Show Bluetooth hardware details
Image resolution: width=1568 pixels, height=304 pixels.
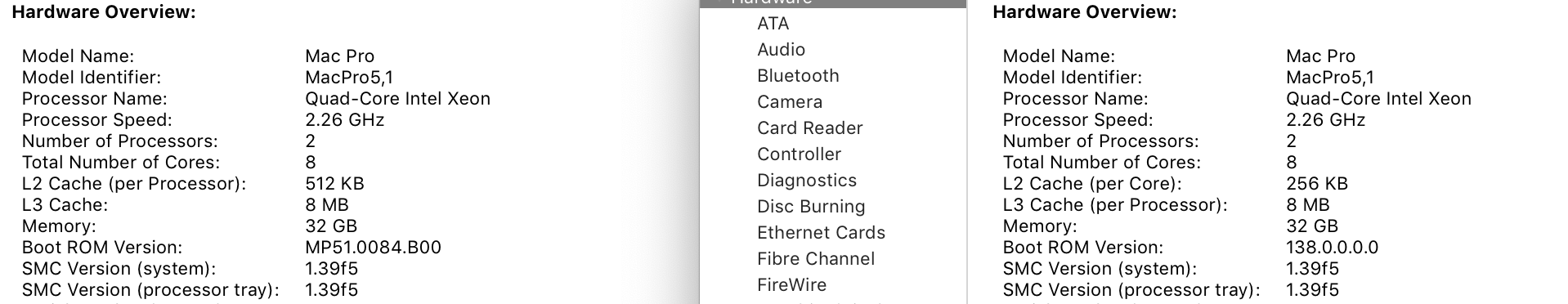(798, 76)
